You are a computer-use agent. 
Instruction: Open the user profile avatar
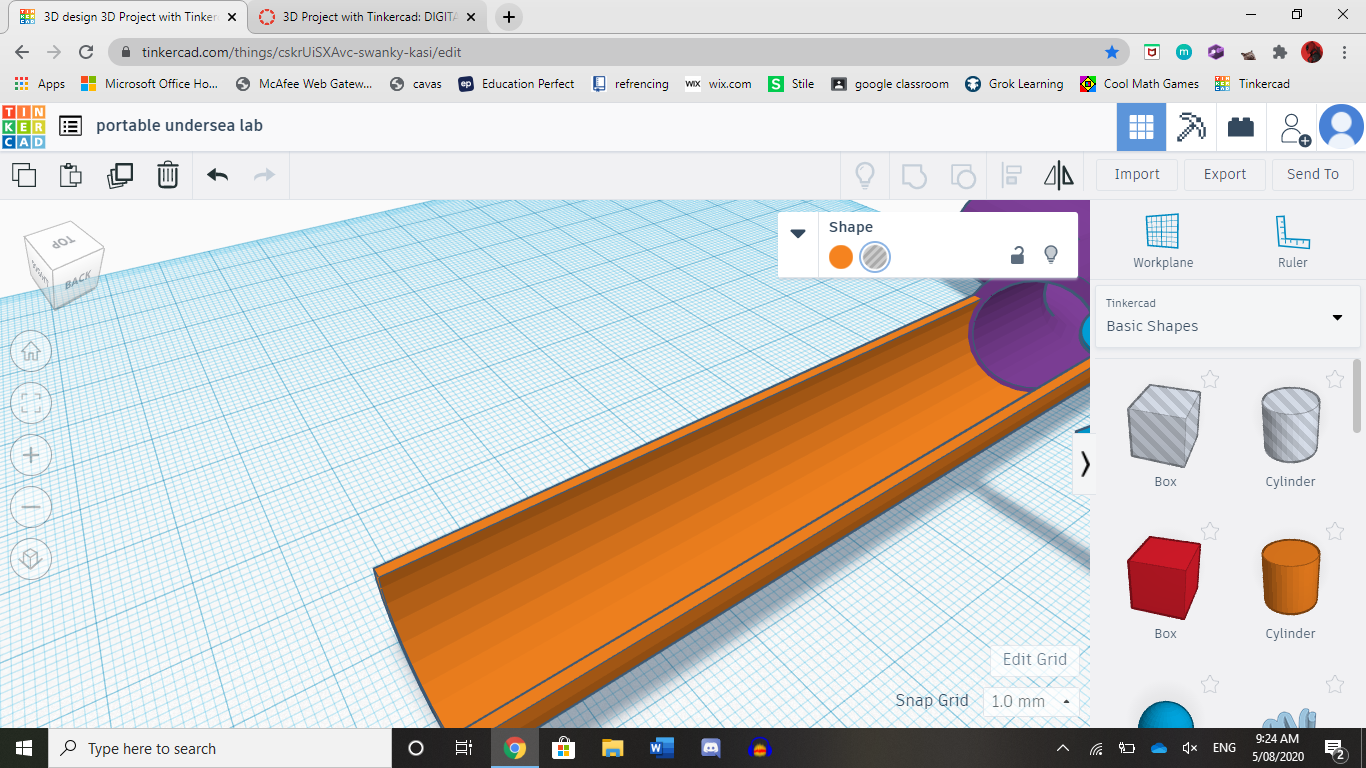[1341, 127]
